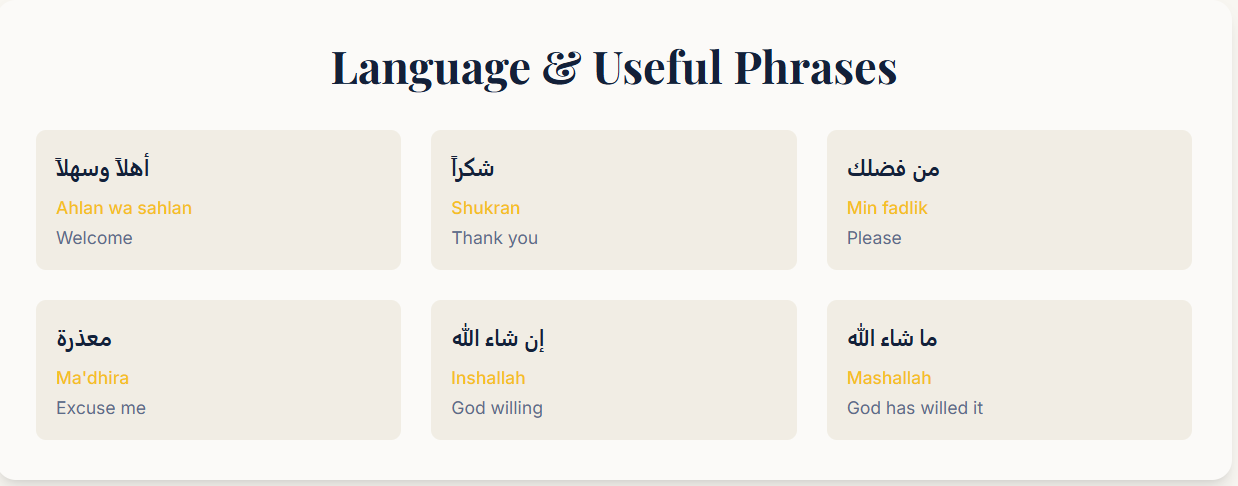Image resolution: width=1238 pixels, height=486 pixels.
Task: Click the 'Thank you' translation
Action: [495, 238]
